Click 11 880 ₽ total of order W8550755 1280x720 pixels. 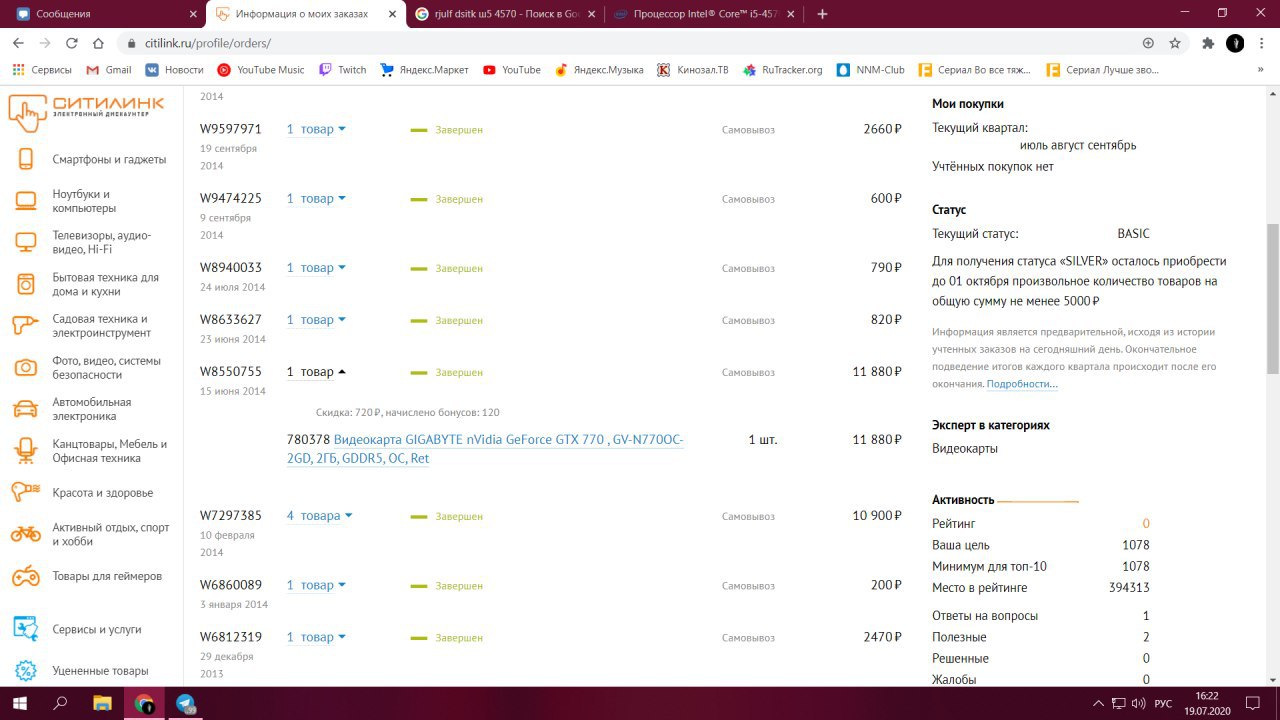pos(877,372)
